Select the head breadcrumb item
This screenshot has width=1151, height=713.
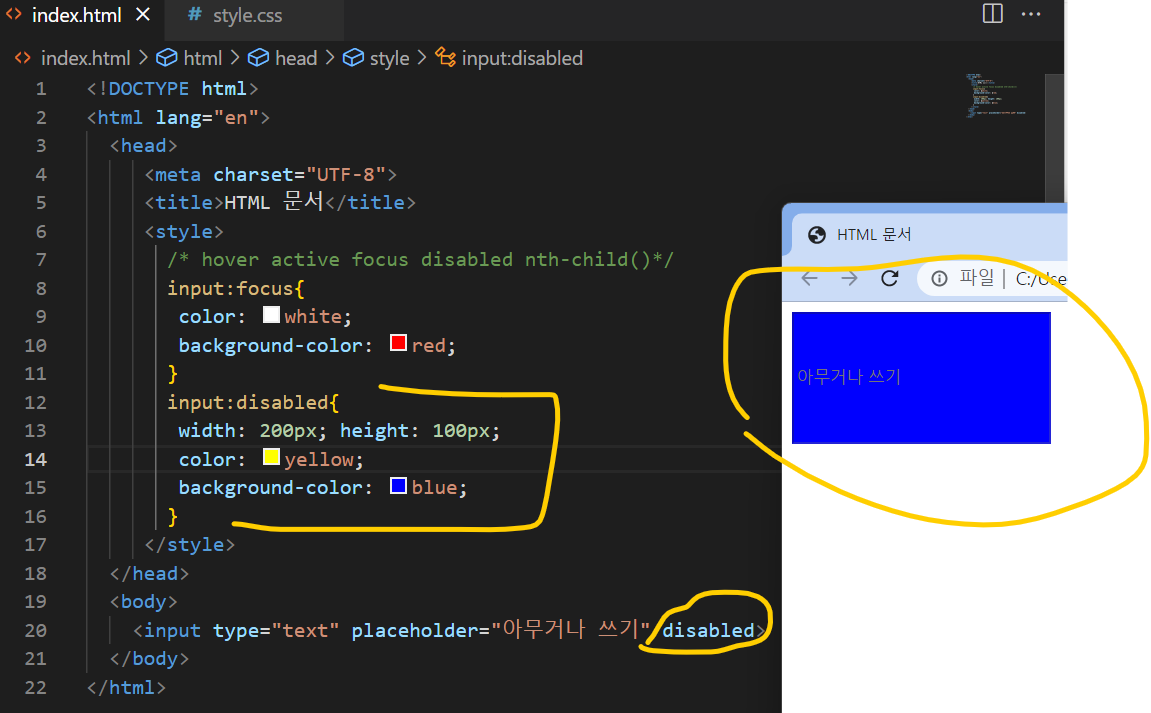tap(296, 58)
